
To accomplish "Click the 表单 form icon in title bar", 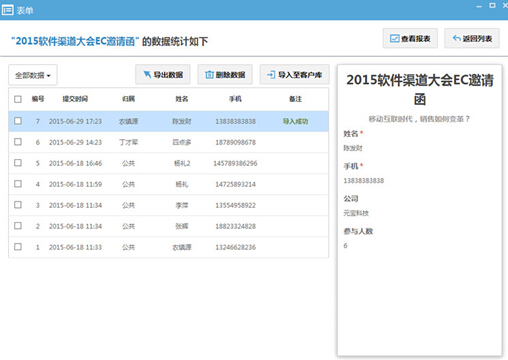I will pyautogui.click(x=8, y=10).
